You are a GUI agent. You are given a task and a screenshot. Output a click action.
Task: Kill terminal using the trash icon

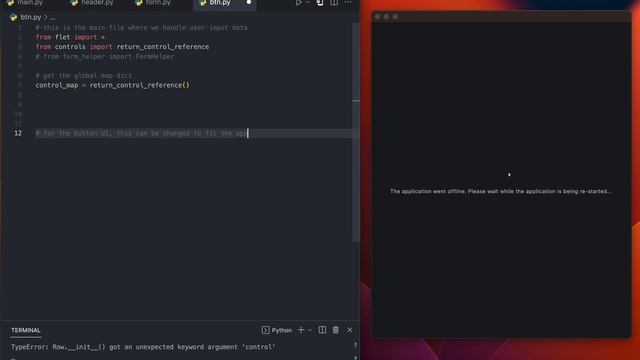click(x=336, y=330)
